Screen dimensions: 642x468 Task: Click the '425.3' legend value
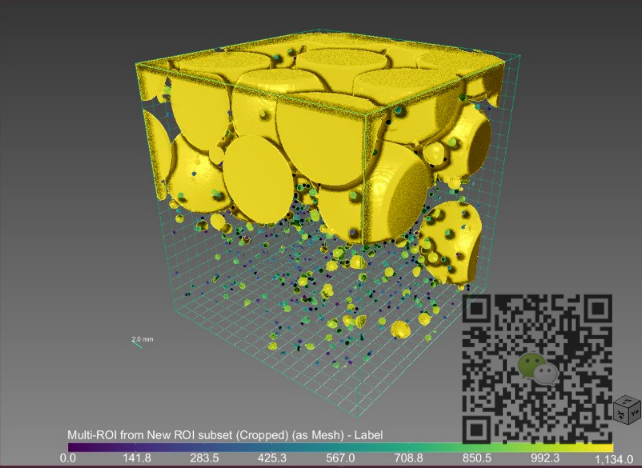coord(272,458)
